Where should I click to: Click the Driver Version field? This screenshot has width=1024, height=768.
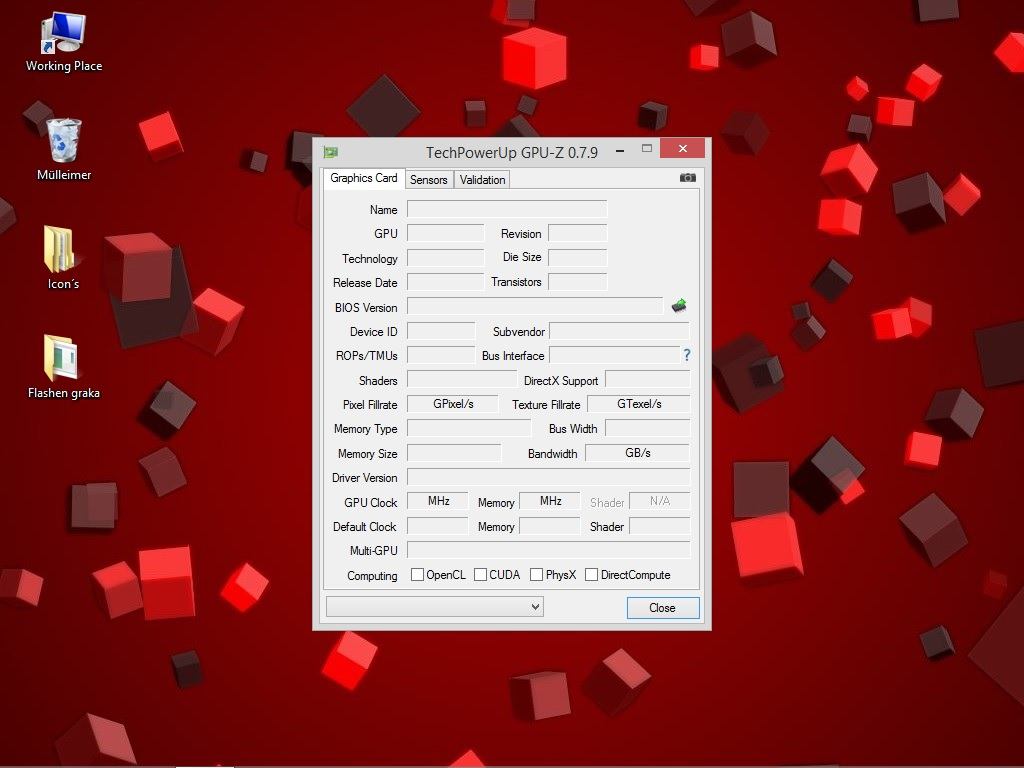coord(548,477)
